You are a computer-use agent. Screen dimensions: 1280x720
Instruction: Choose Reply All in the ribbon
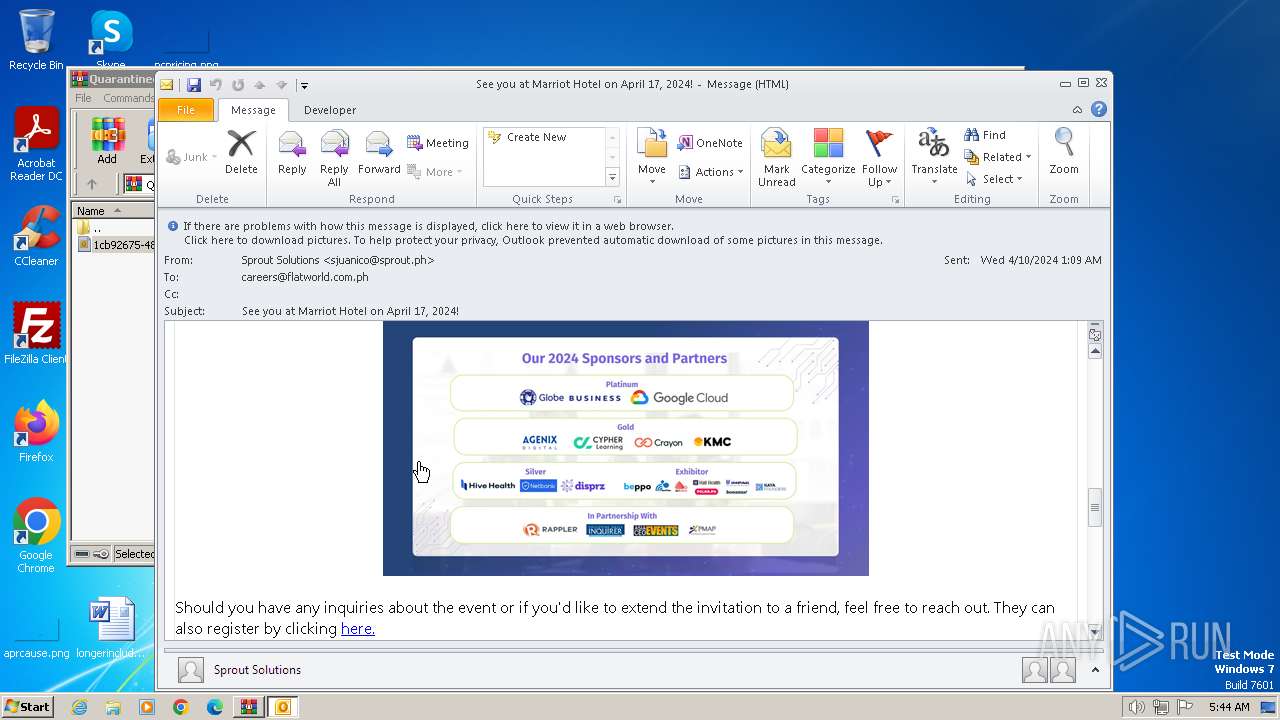(334, 158)
